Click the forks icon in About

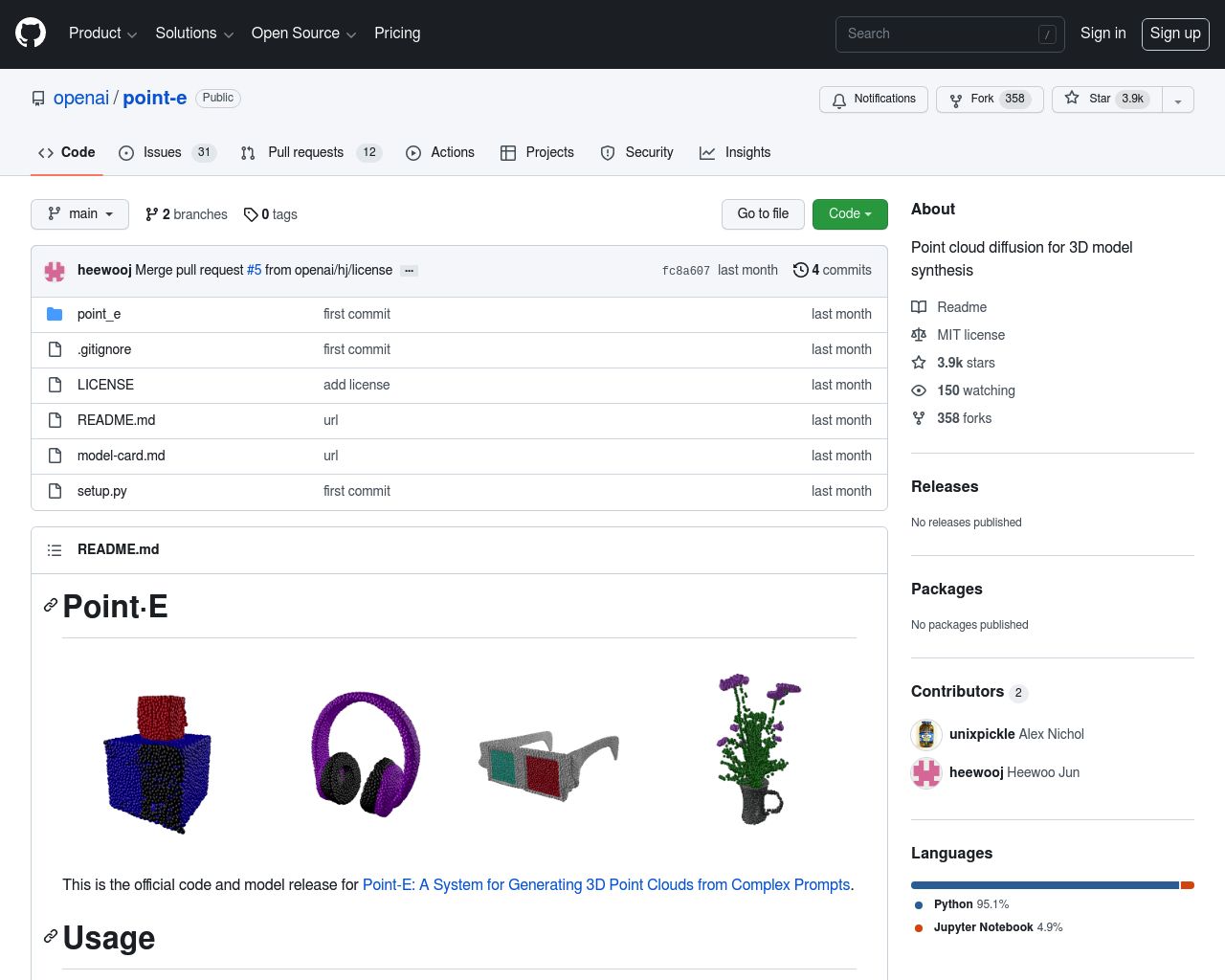click(x=919, y=418)
